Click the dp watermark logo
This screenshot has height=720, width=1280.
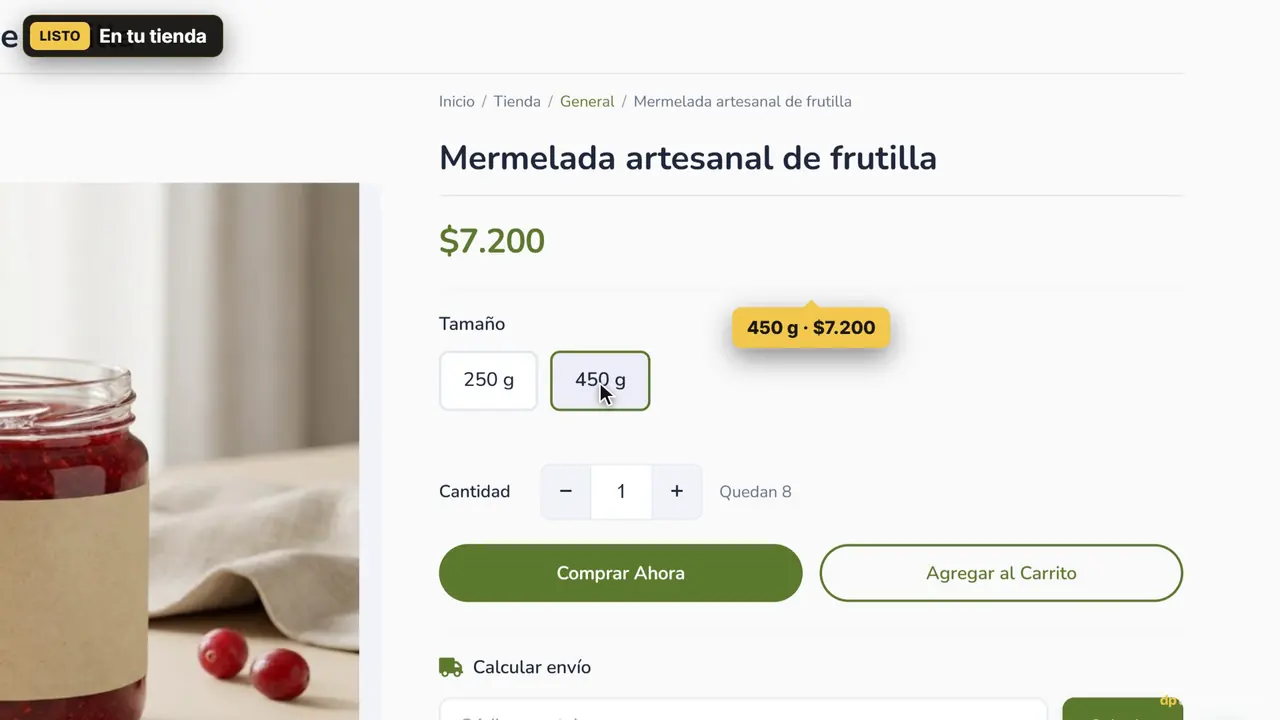point(1168,701)
